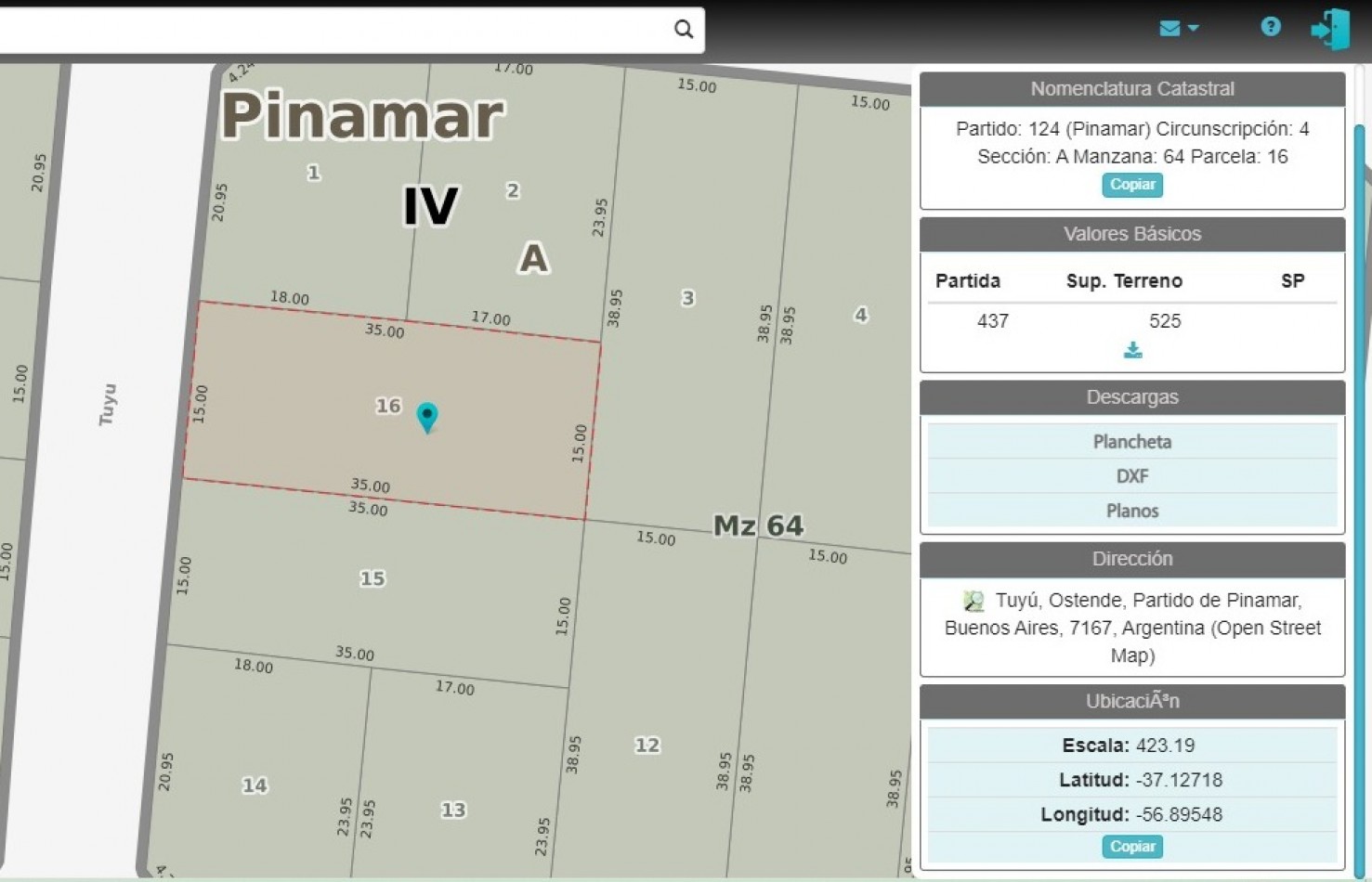The image size is (1372, 882).
Task: Copy the Ubicación coordinates
Action: 1132,847
